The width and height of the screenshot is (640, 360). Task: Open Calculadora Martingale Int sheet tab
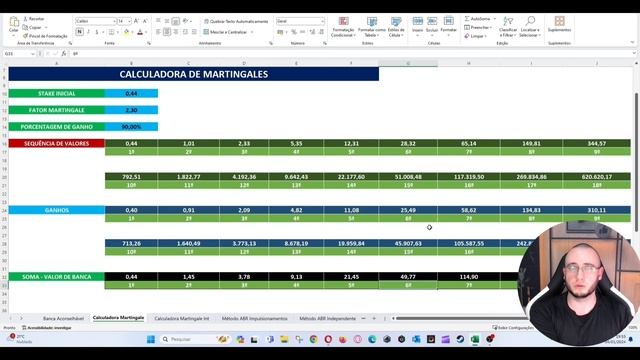pos(182,318)
